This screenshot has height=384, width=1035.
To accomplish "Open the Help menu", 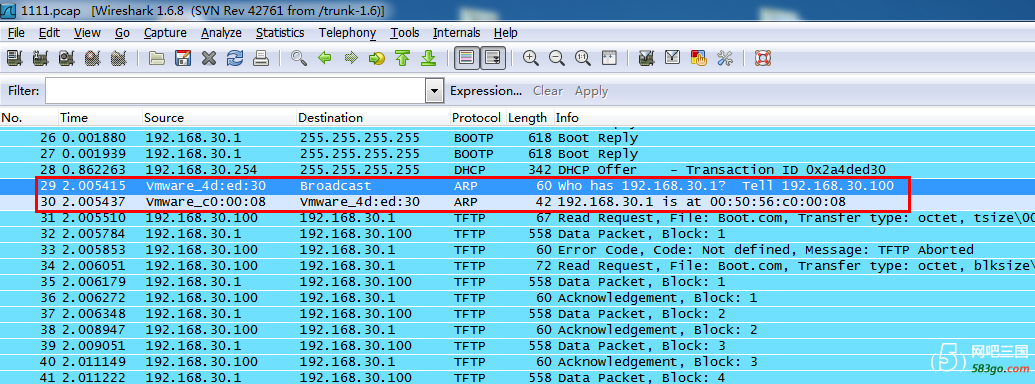I will click(x=506, y=32).
